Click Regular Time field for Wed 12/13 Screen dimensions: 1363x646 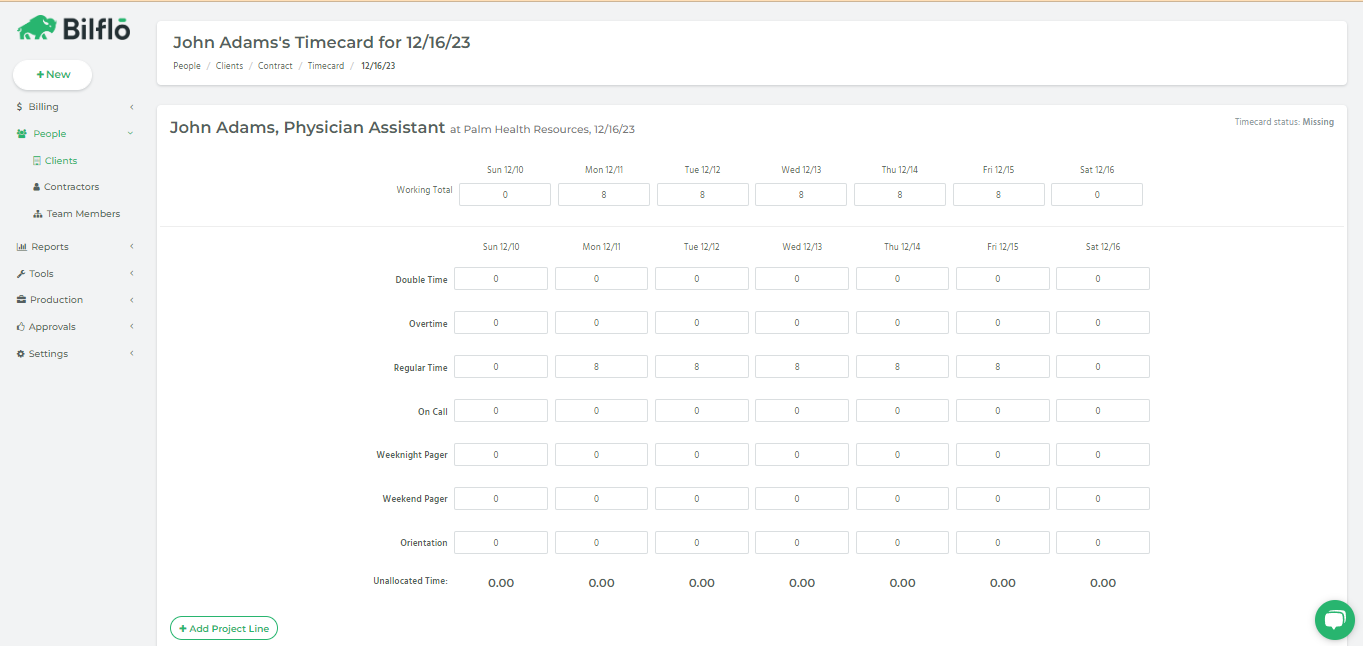(x=802, y=367)
